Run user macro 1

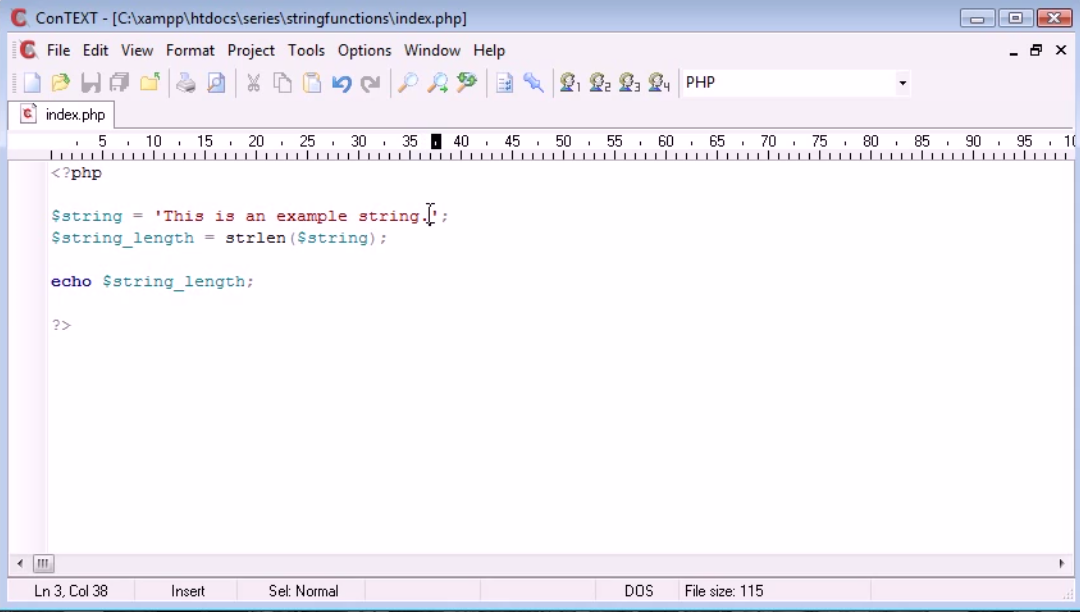pos(569,82)
